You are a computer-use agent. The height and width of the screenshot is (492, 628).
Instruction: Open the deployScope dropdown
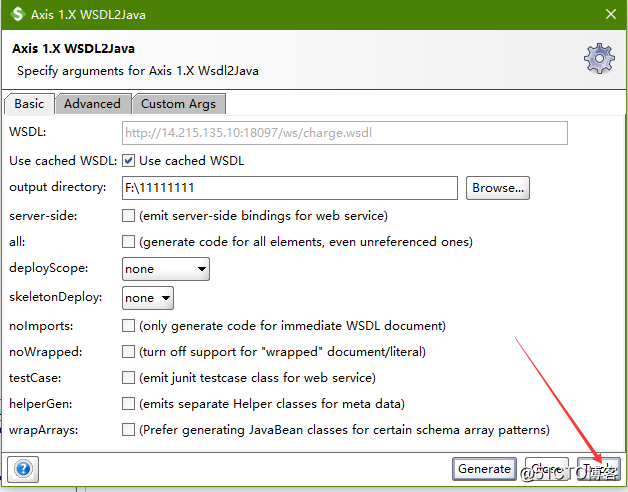166,269
